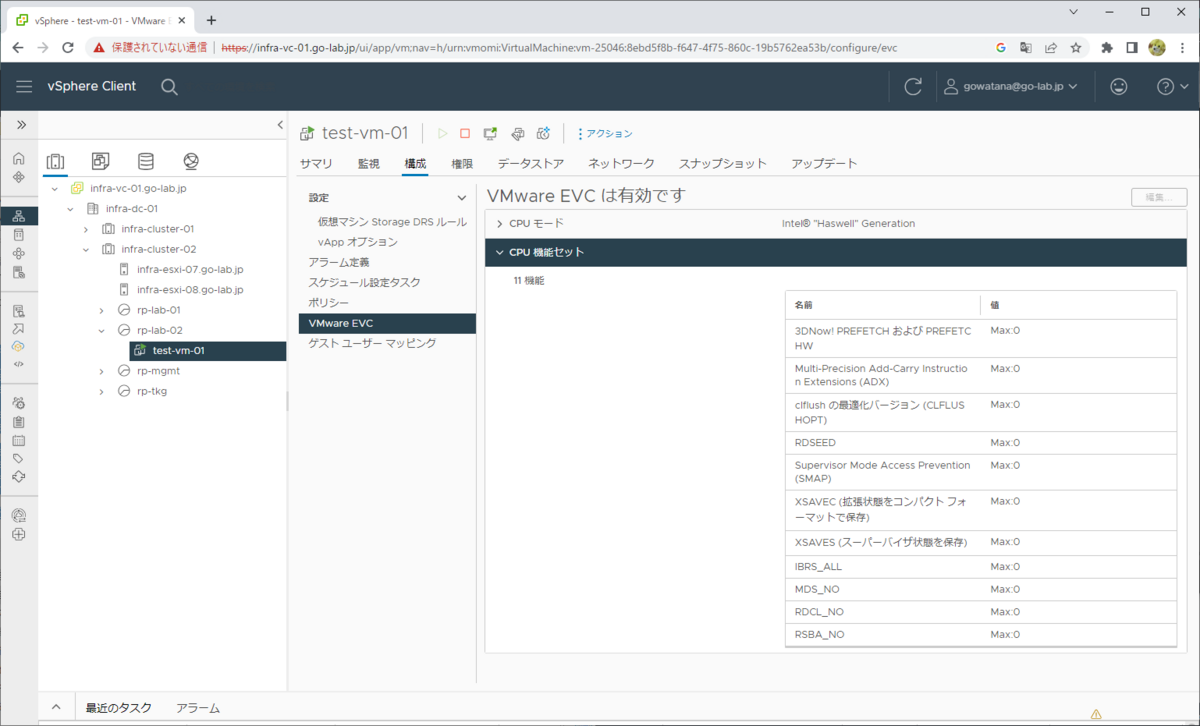Screen dimensions: 1200x726
Task: Switch to the データストア tab
Action: pyautogui.click(x=531, y=163)
